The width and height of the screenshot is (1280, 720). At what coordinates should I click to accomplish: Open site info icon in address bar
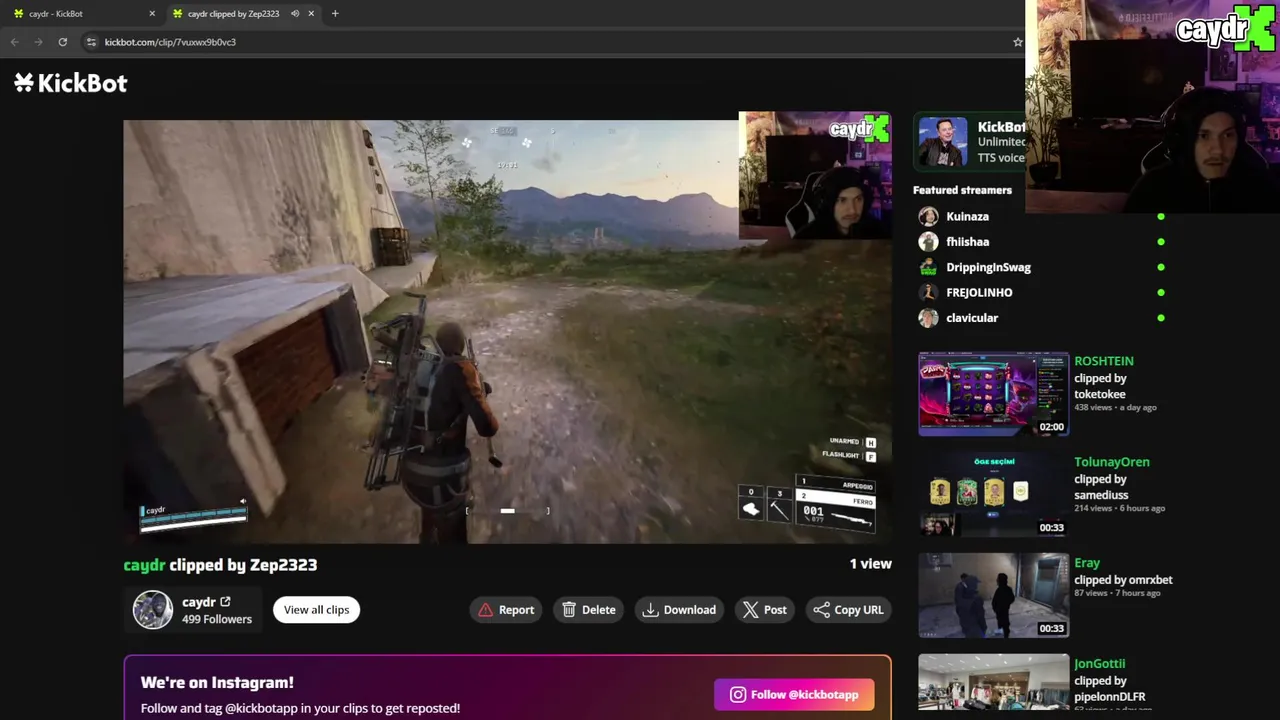click(91, 42)
